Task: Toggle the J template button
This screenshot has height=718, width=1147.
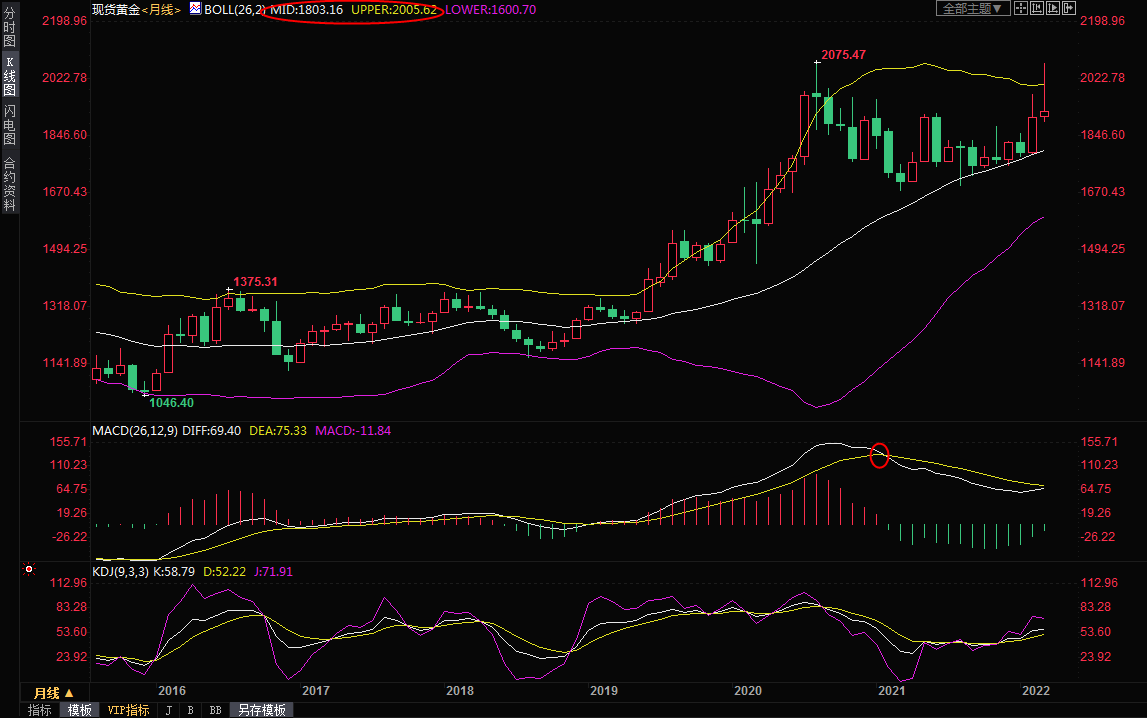Action: pyautogui.click(x=167, y=710)
